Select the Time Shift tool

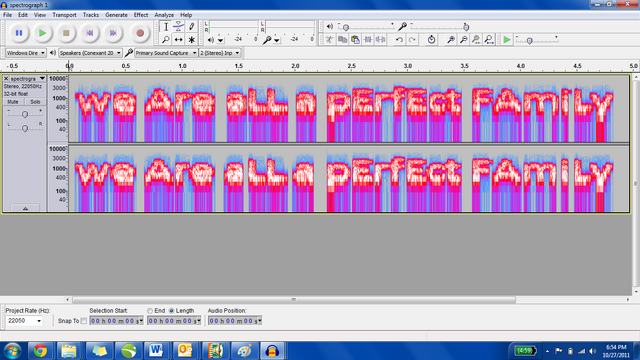(178, 40)
